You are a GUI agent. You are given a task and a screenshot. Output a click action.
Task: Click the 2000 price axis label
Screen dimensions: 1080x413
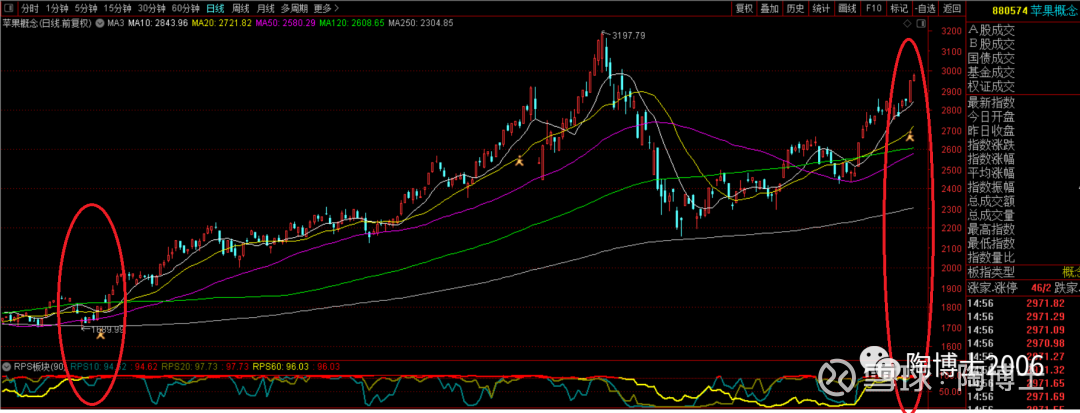click(951, 268)
